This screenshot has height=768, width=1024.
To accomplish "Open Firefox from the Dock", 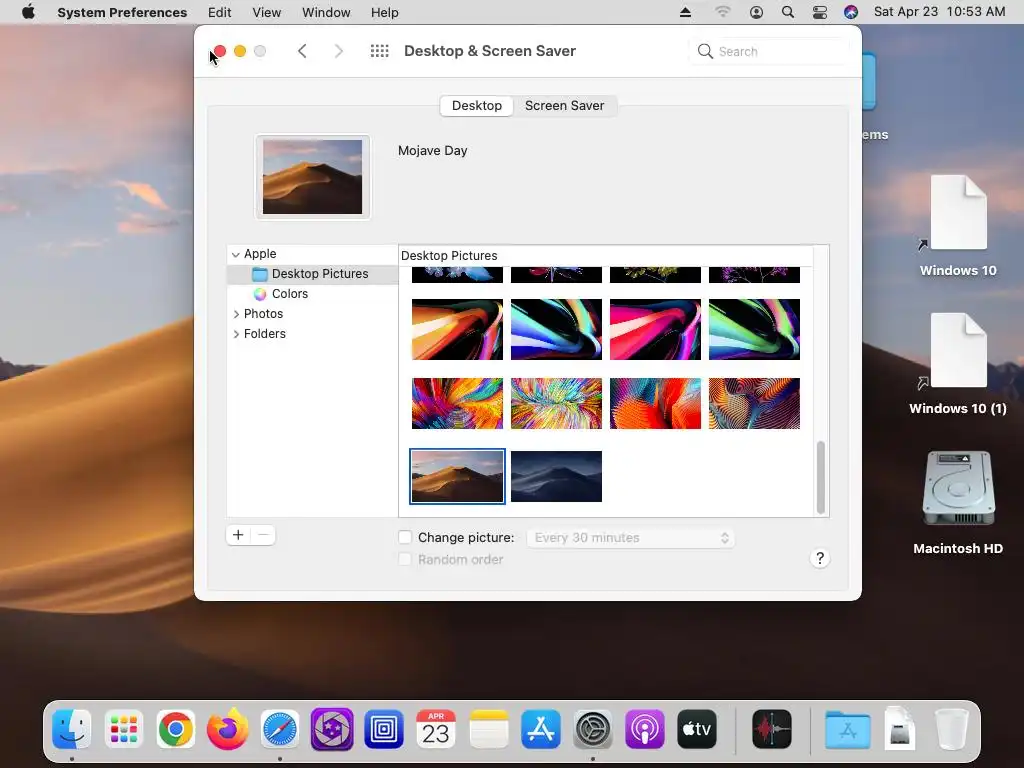I will tap(228, 729).
